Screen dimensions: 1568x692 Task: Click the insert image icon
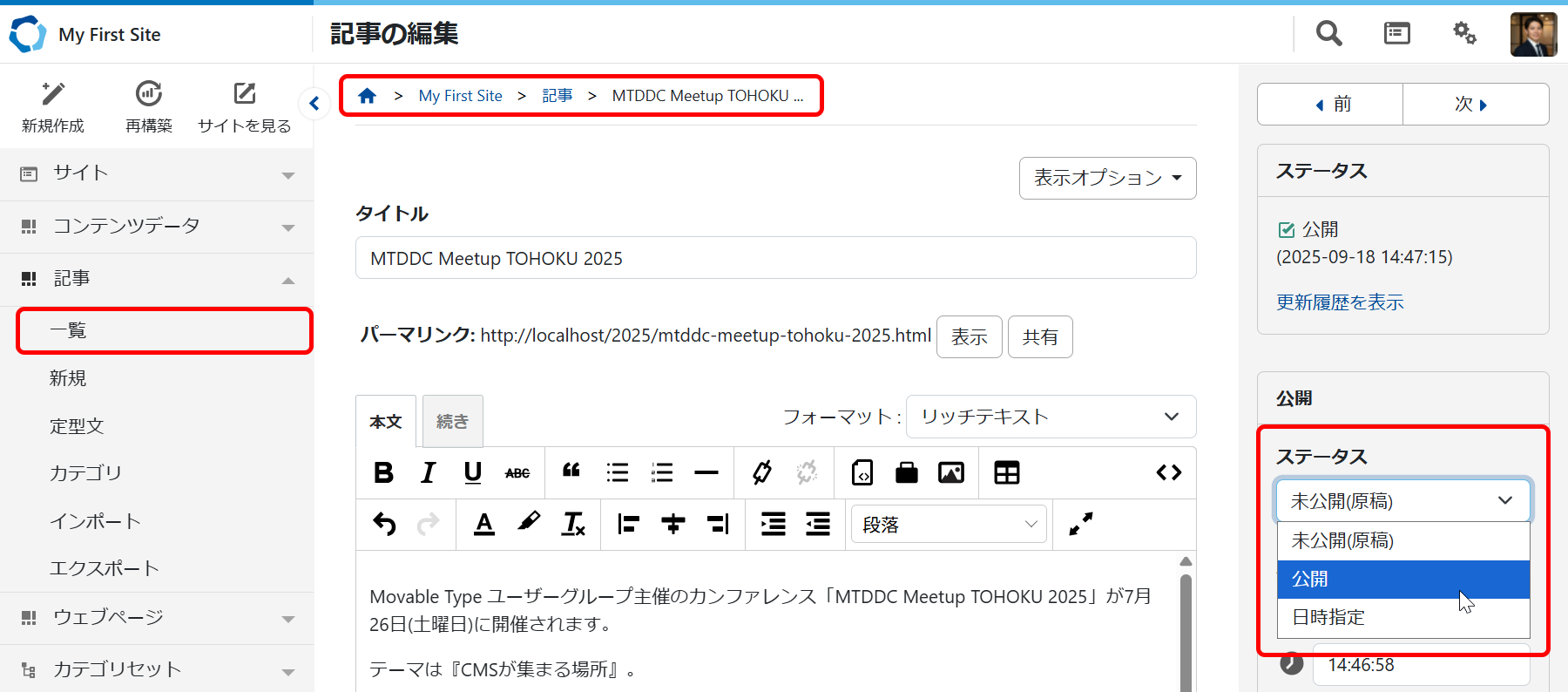pyautogui.click(x=950, y=472)
